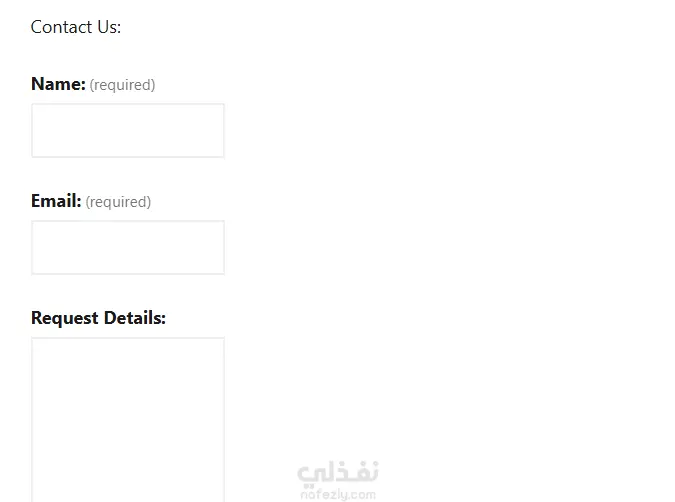675x502 pixels.
Task: Open the nafezly.com text under the logo
Action: coord(338,494)
